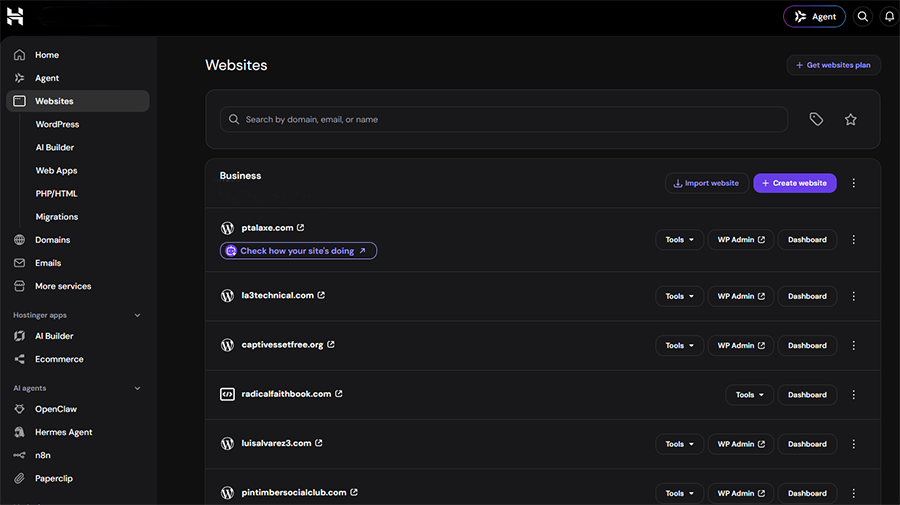
Task: Show favorite websites via star icon
Action: (851, 119)
